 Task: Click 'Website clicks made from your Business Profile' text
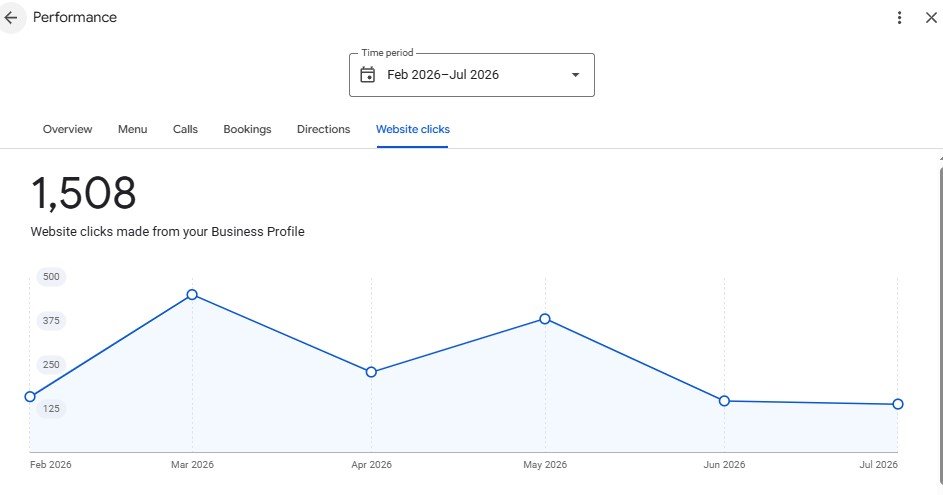tap(167, 232)
